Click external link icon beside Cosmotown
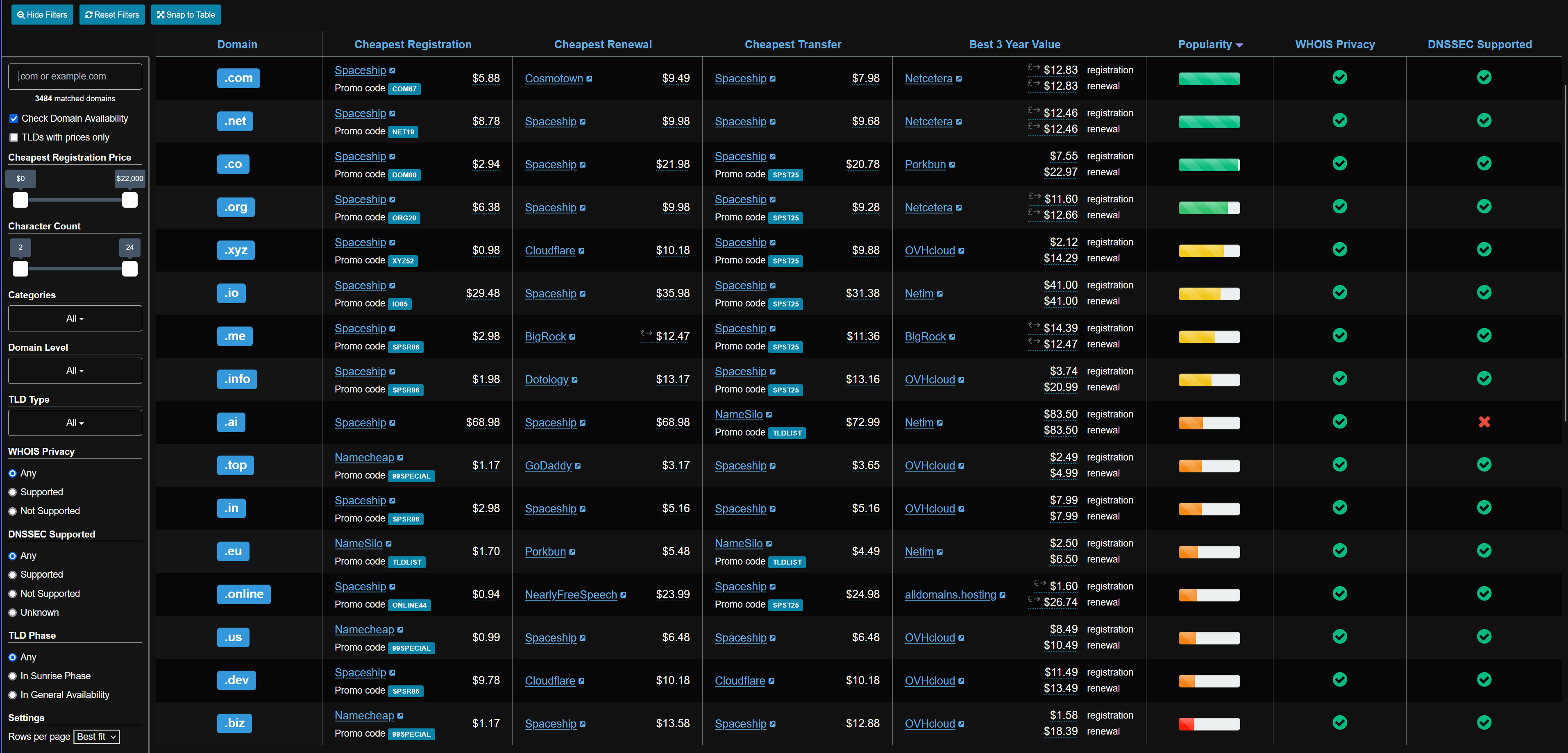This screenshot has width=1568, height=753. tap(589, 79)
